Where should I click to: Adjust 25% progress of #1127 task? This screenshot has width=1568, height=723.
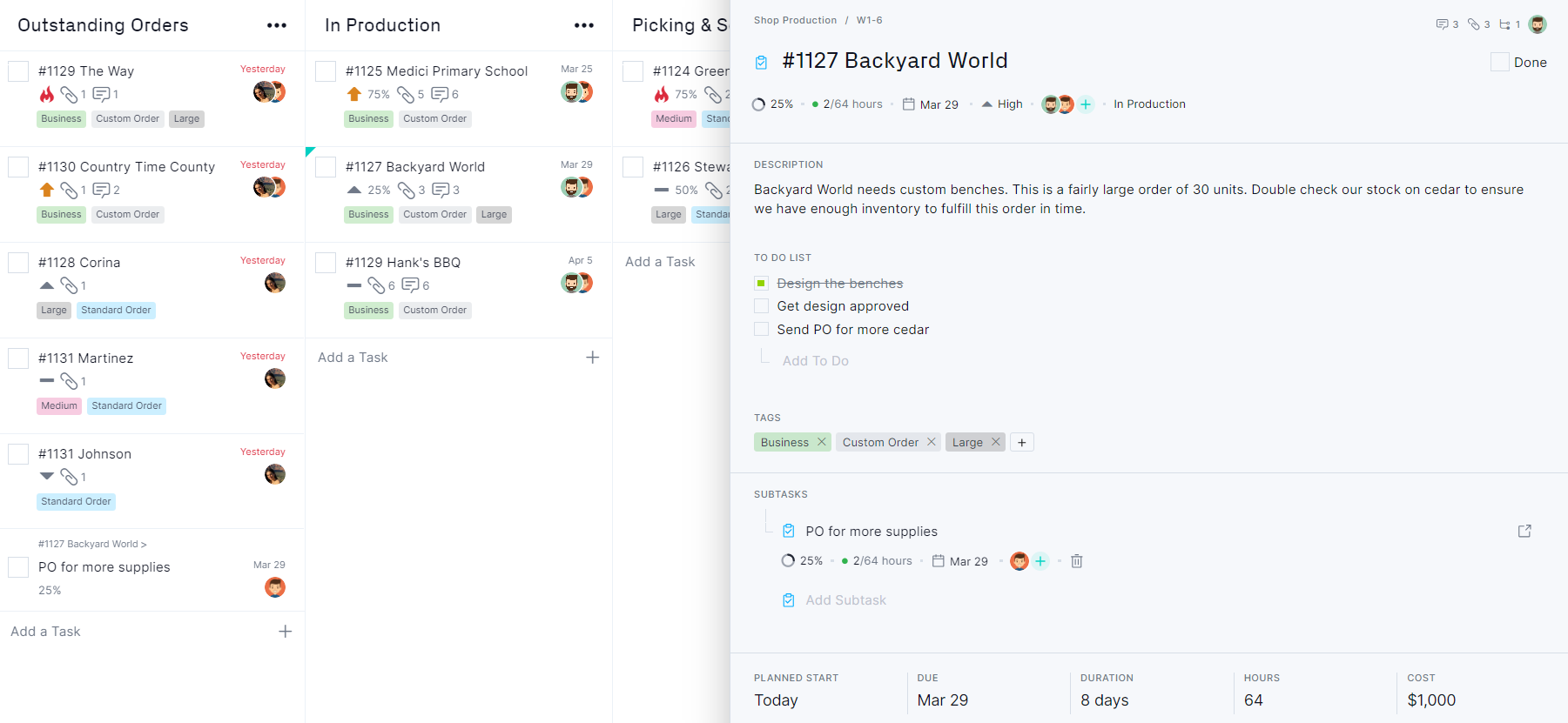[x=772, y=104]
